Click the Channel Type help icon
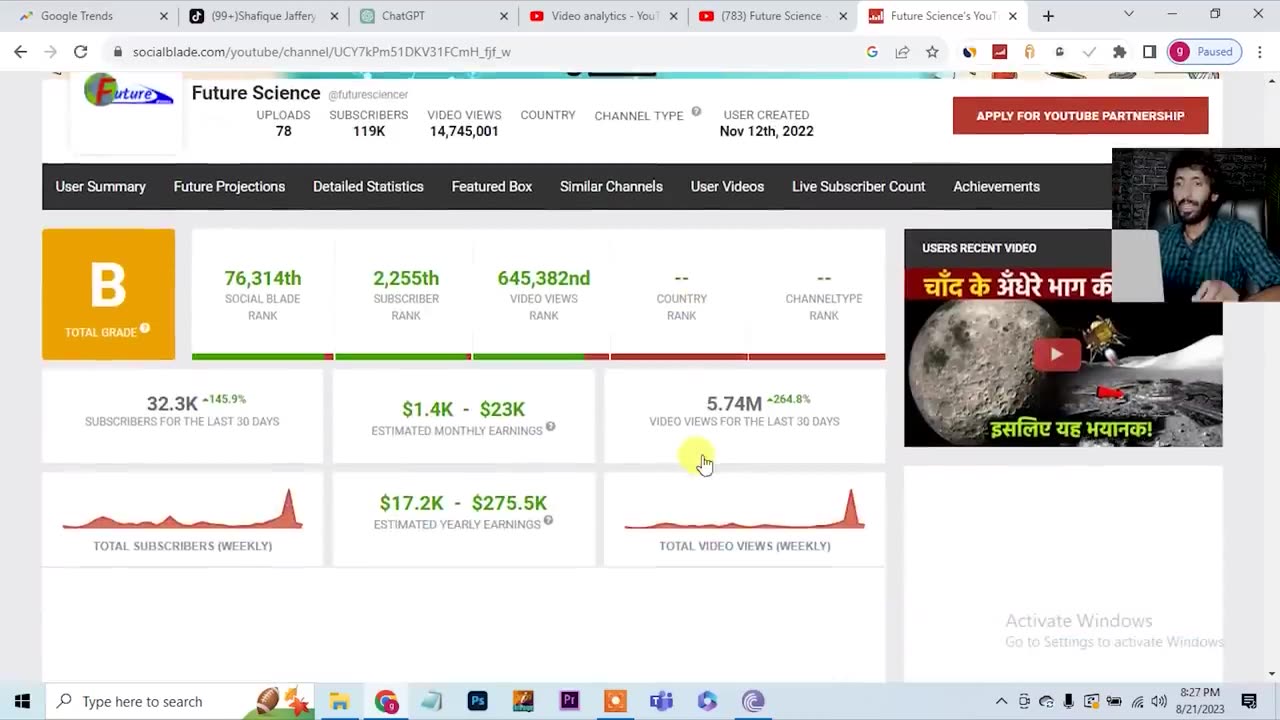 tap(696, 112)
